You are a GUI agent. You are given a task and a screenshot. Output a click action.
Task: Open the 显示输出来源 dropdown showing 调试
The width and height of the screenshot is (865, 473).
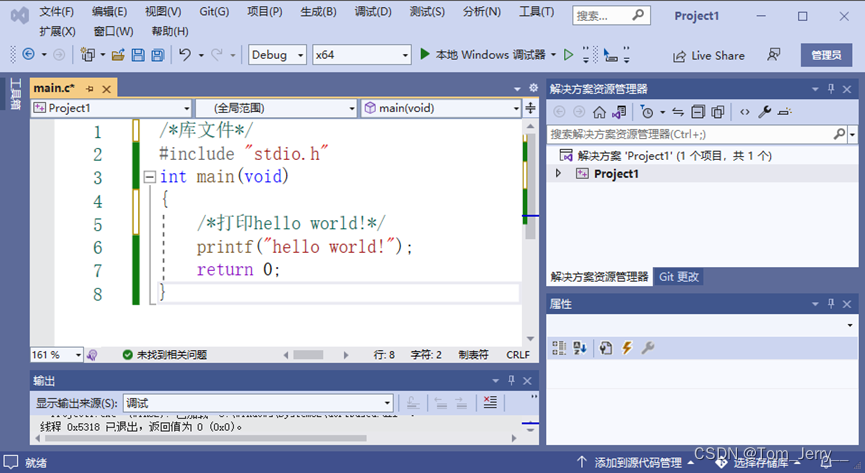(258, 403)
